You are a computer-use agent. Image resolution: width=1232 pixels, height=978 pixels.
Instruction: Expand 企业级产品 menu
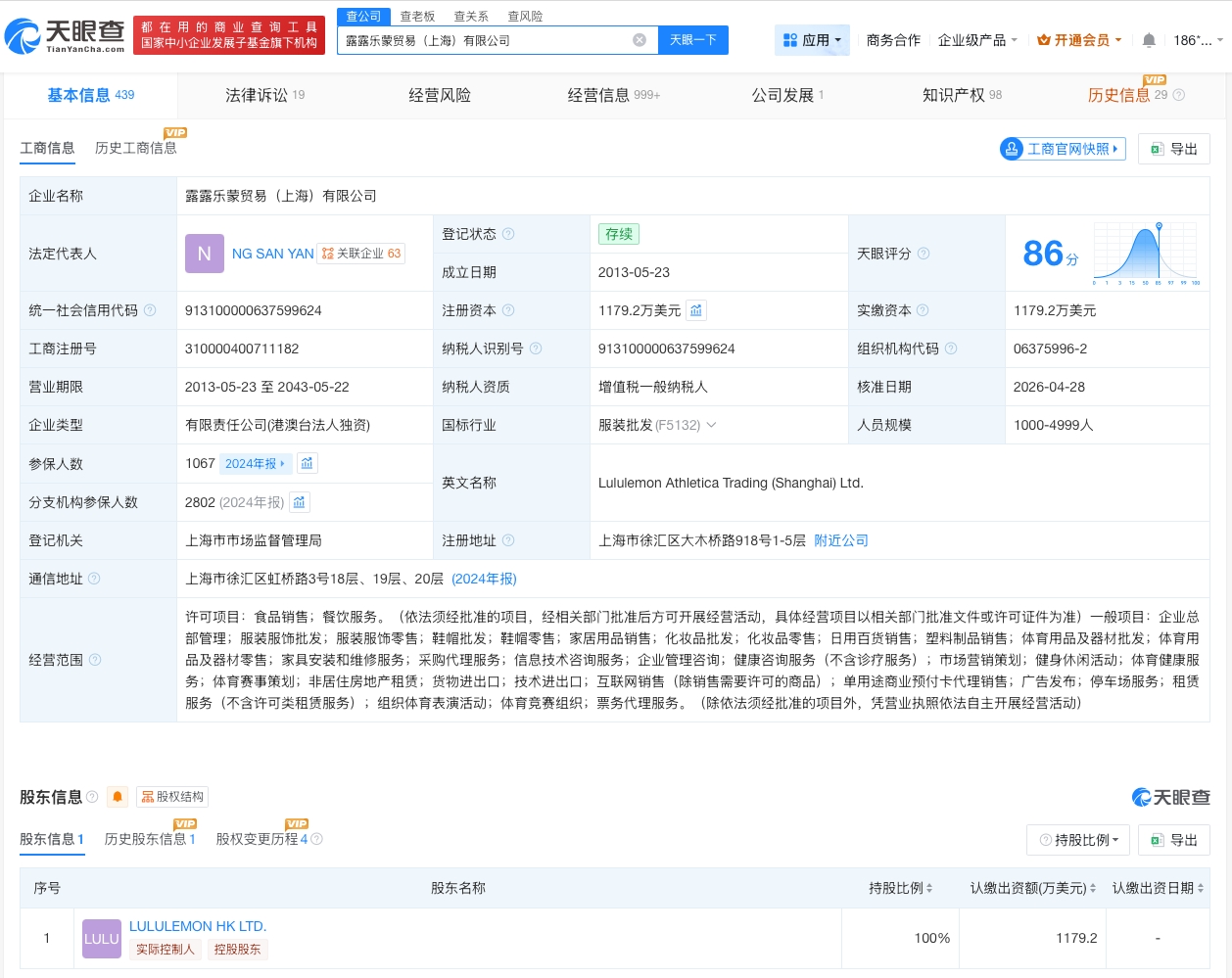coord(977,40)
